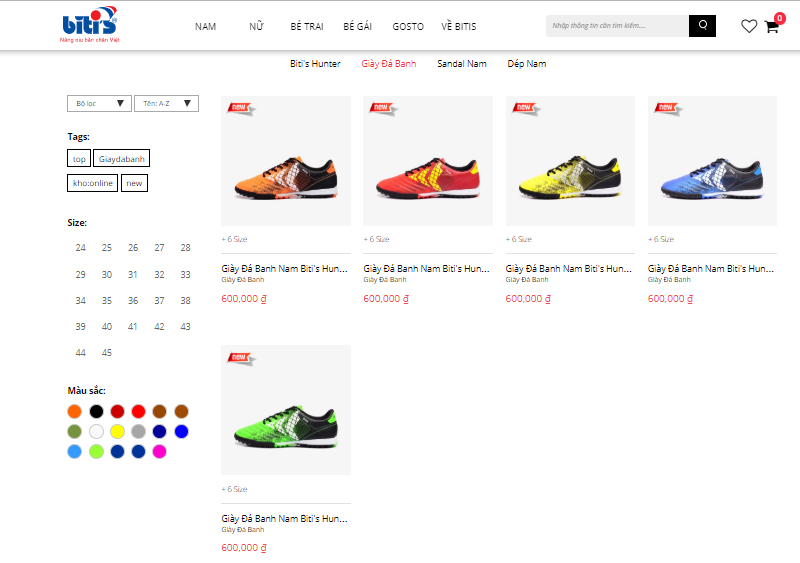The image size is (800, 563).
Task: Open the BÉ TRAI menu
Action: tap(307, 27)
